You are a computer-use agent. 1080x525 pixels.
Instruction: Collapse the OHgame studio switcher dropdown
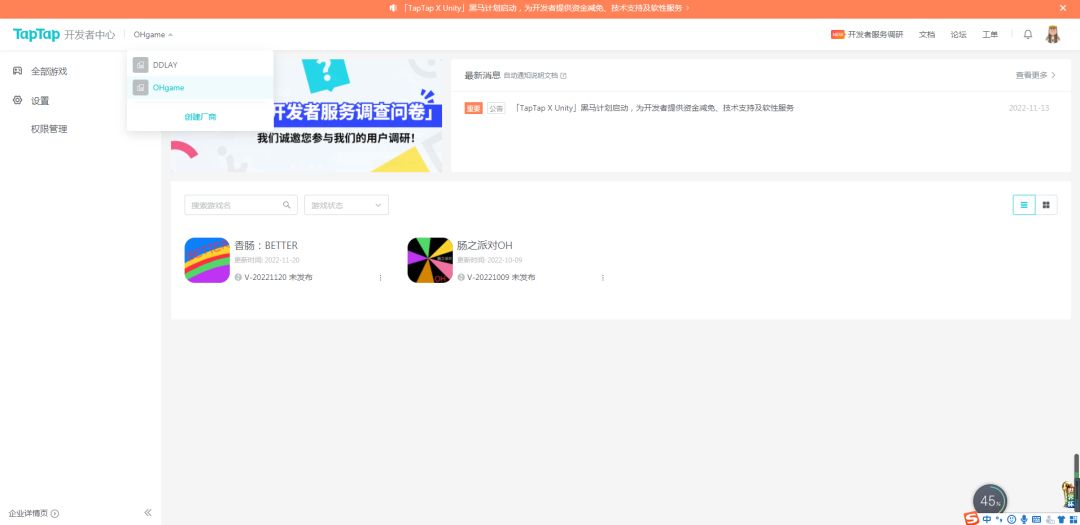(x=153, y=34)
